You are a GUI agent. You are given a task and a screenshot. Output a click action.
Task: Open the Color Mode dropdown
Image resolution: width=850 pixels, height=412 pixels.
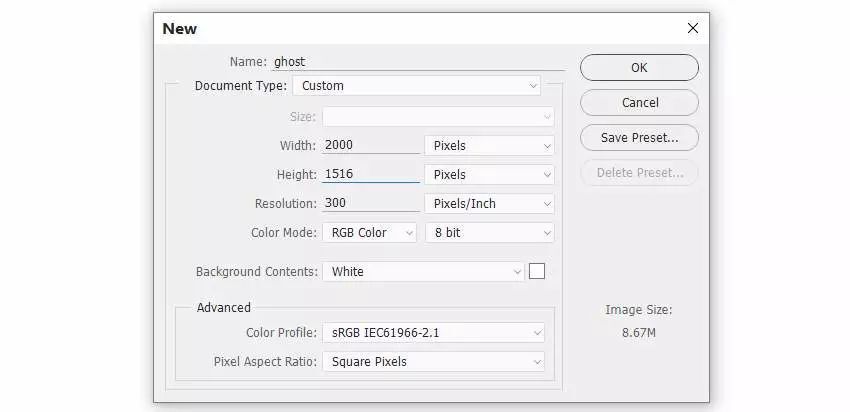[x=368, y=232]
